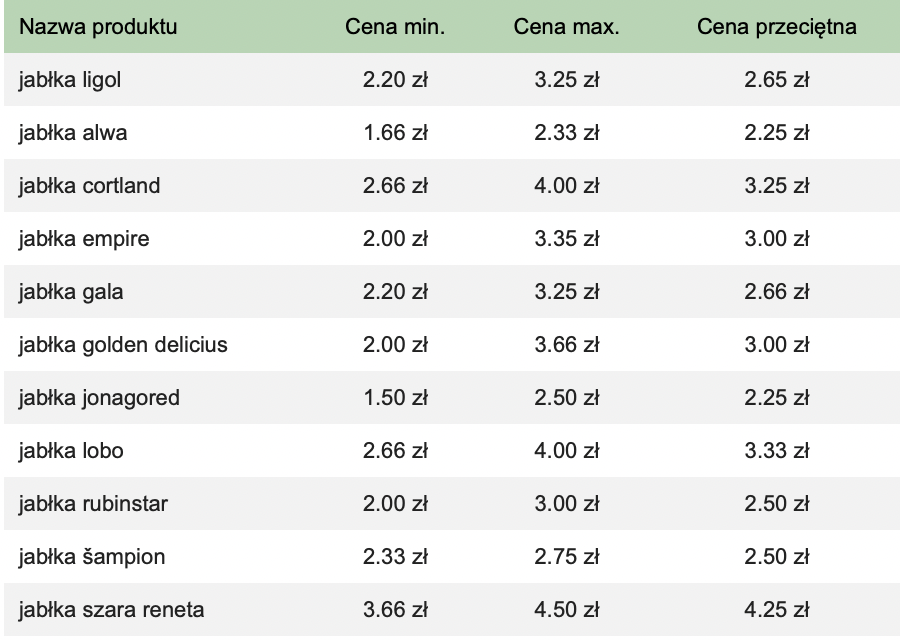Click the jabłka šampion product name
The width and height of the screenshot is (900, 640).
(92, 557)
